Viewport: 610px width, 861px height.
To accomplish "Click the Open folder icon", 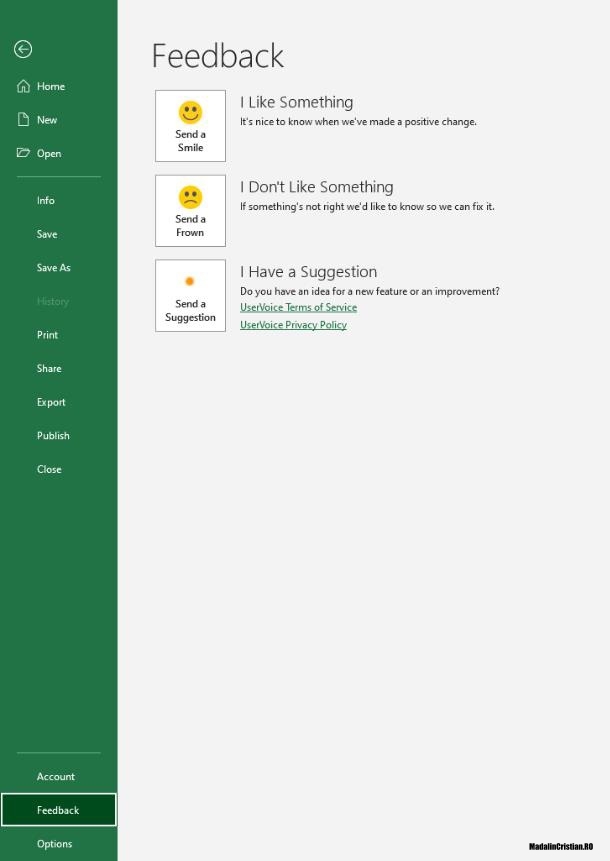I will (x=23, y=153).
